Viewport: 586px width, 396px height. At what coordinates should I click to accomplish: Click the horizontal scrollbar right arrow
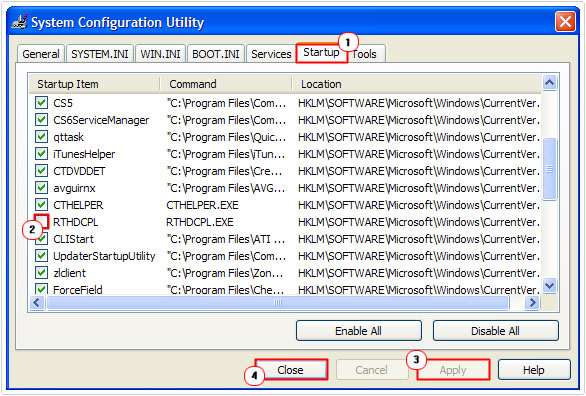click(532, 303)
